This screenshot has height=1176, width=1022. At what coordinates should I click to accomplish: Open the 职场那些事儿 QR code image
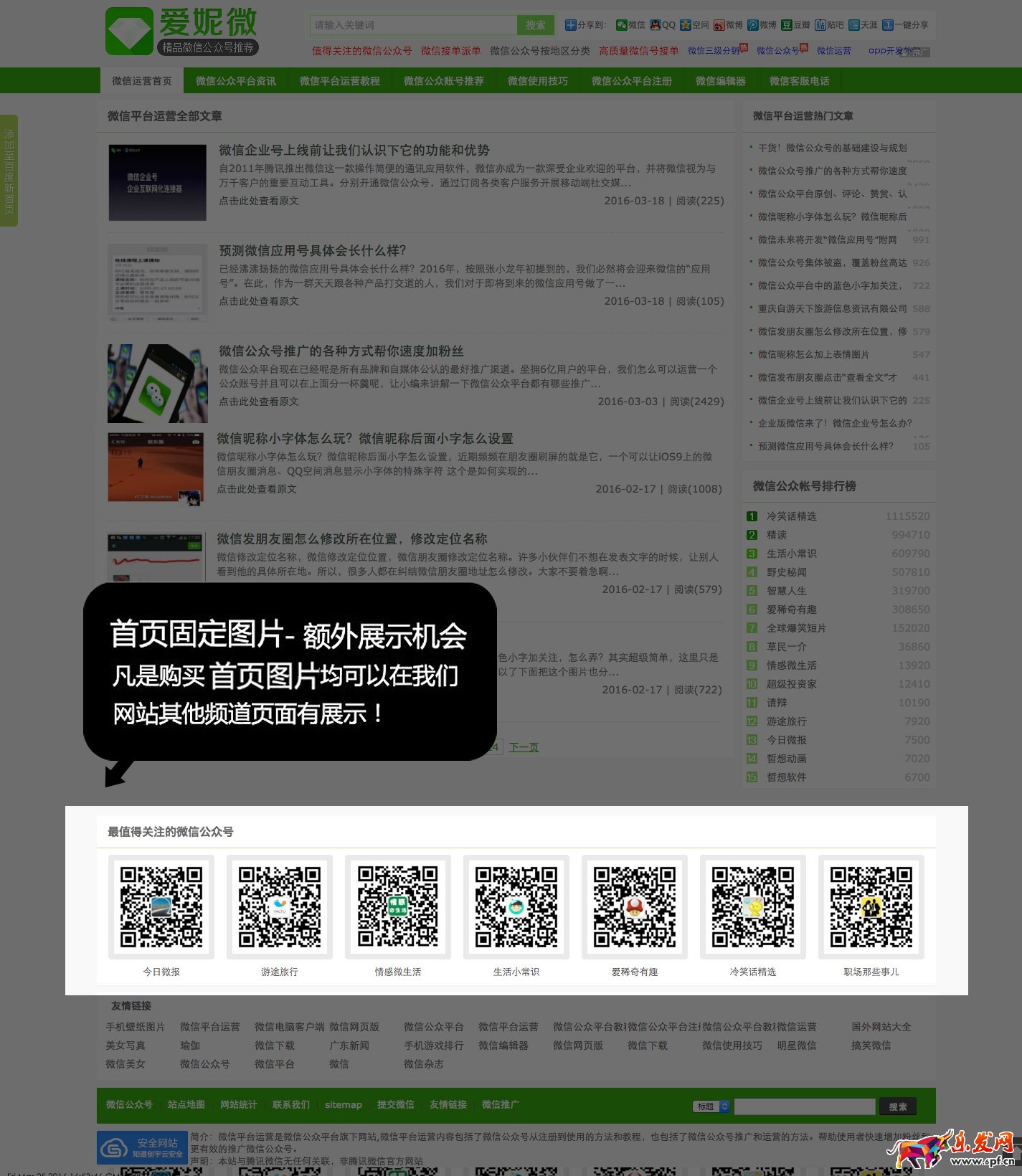click(x=871, y=907)
